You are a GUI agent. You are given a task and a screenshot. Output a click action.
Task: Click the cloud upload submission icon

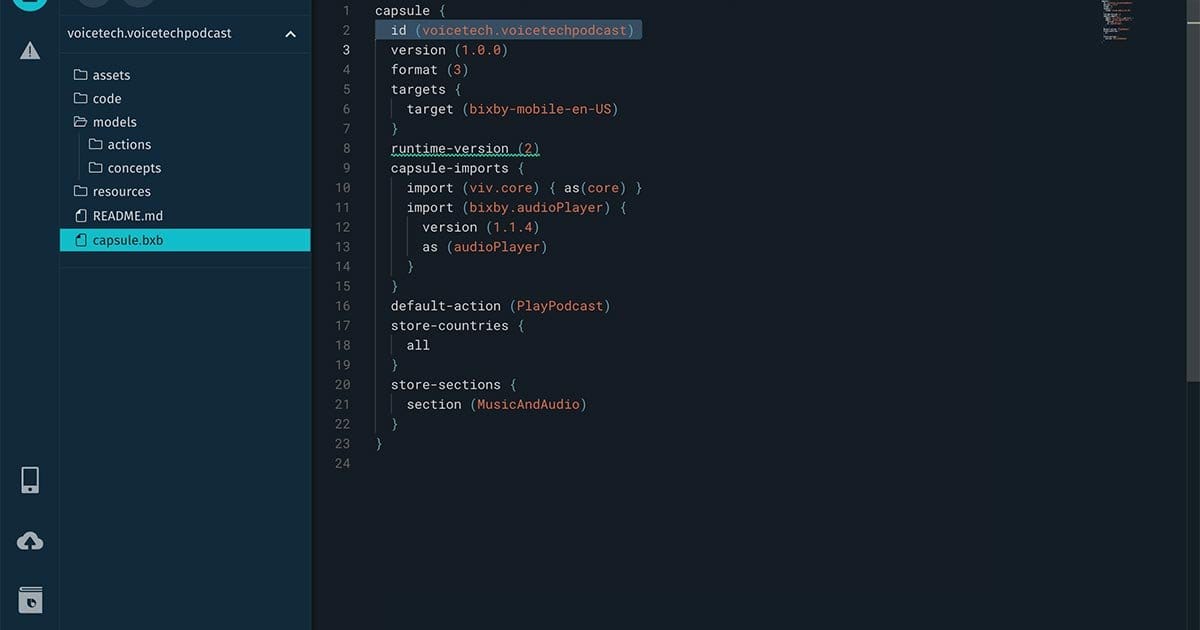[x=30, y=541]
